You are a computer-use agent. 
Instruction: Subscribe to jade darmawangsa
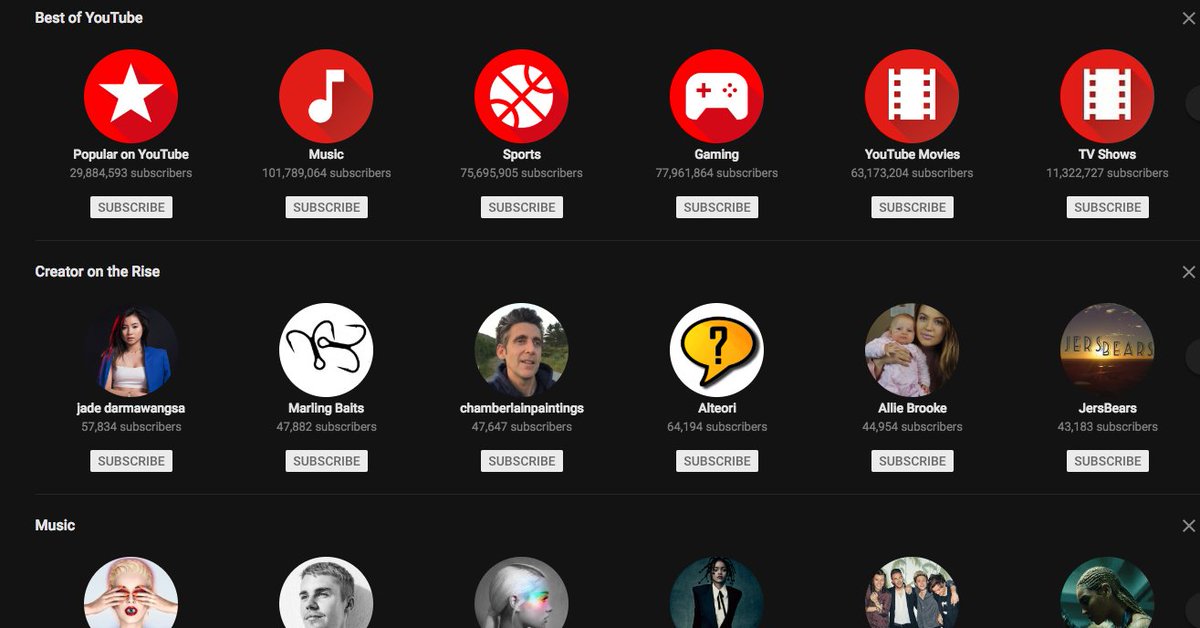point(131,461)
